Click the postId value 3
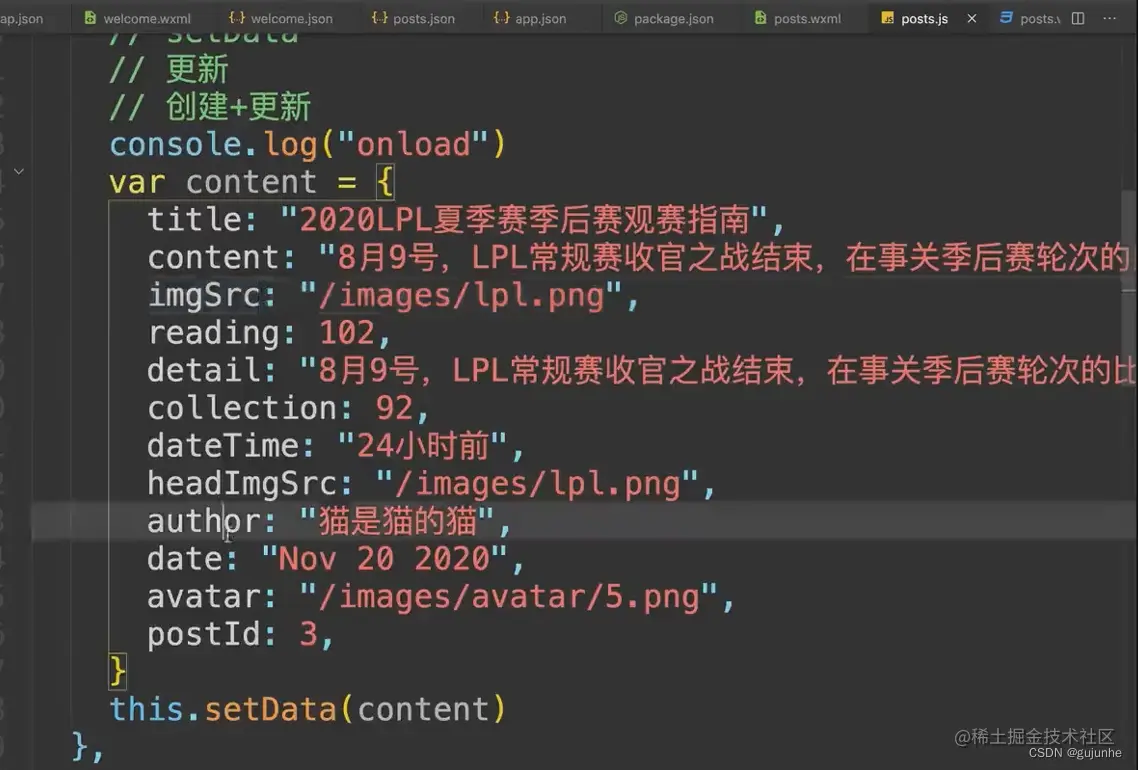Image resolution: width=1138 pixels, height=770 pixels. (x=308, y=634)
